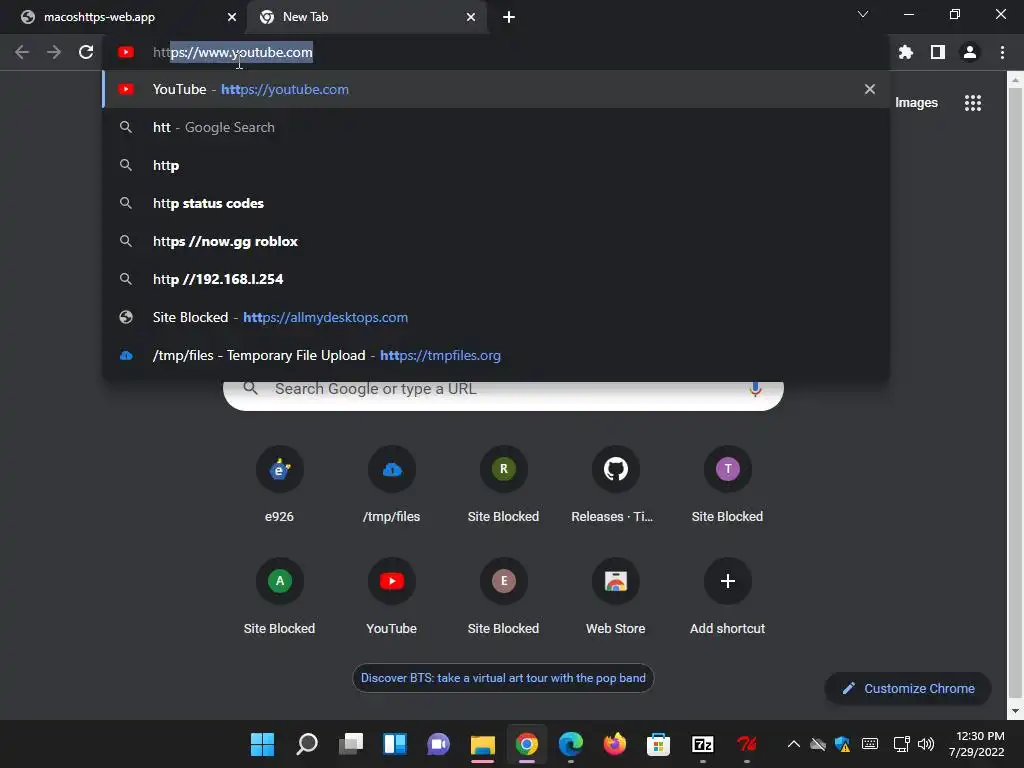This screenshot has width=1024, height=768.
Task: Launch Firefox from the taskbar
Action: click(615, 744)
